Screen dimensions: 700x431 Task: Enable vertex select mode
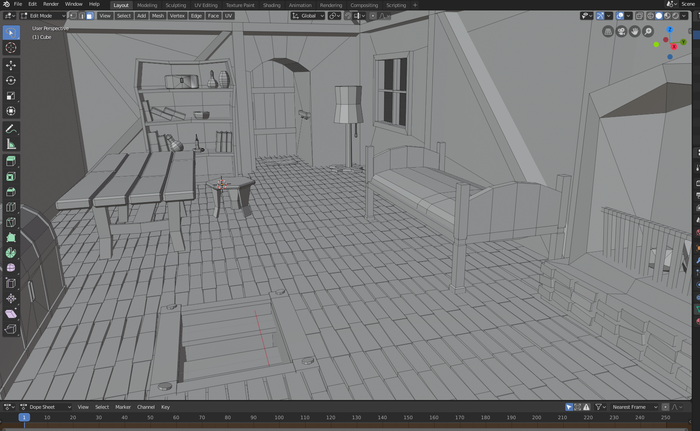click(73, 16)
